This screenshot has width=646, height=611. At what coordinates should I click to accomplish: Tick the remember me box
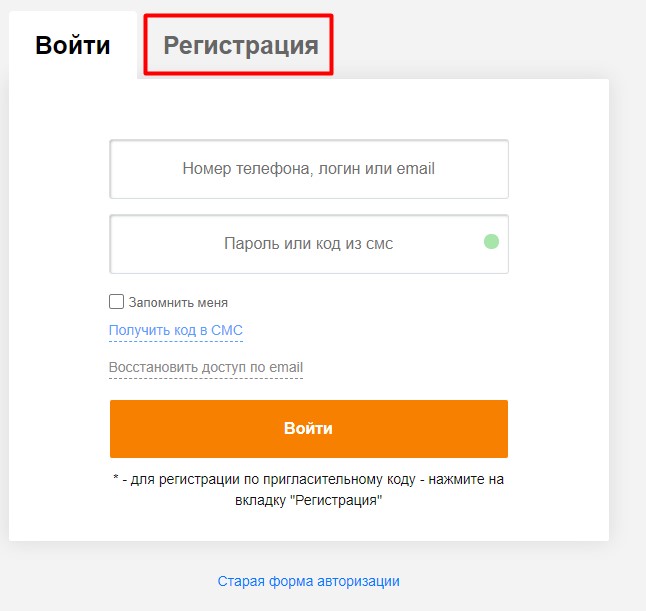pyautogui.click(x=116, y=301)
